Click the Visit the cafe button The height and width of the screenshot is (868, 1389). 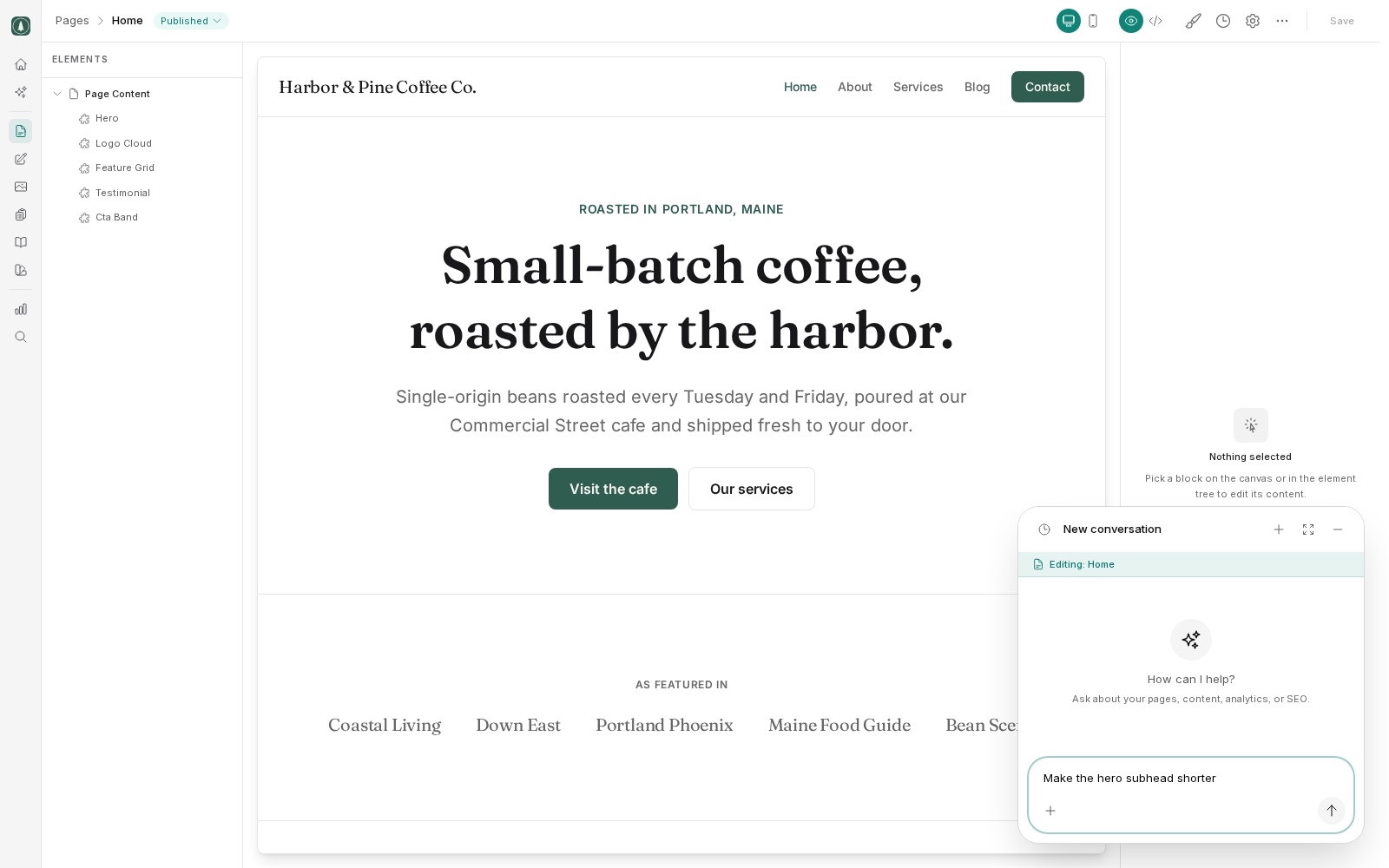click(x=613, y=489)
